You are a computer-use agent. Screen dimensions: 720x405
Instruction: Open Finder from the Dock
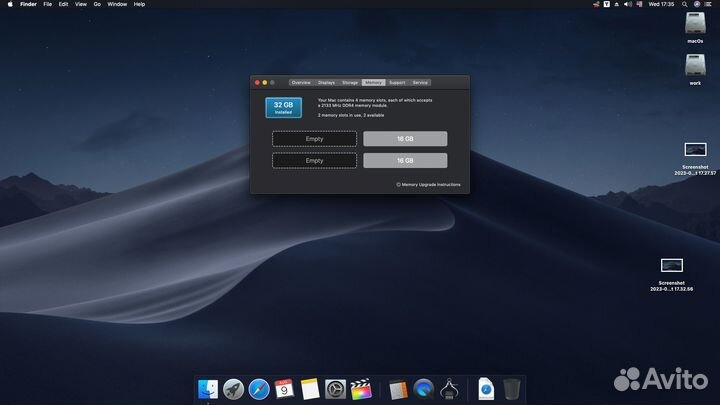click(x=208, y=389)
